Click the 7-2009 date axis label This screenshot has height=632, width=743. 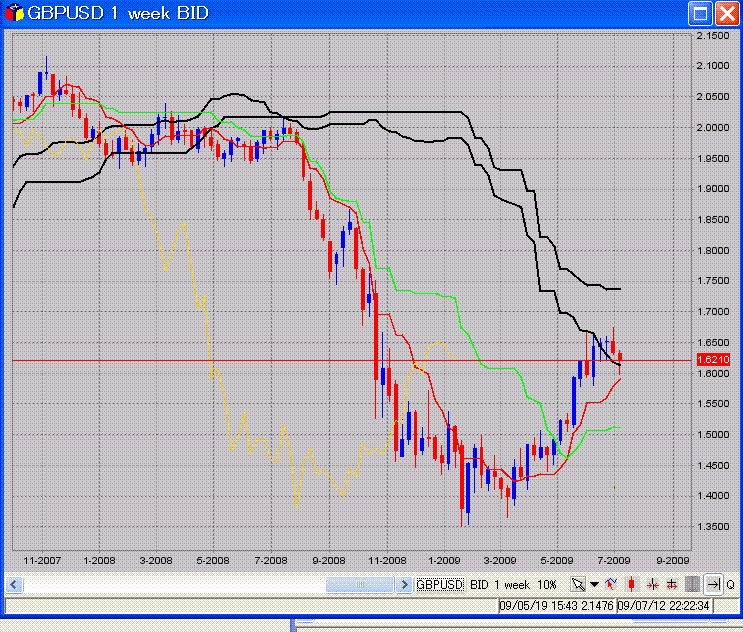[614, 560]
